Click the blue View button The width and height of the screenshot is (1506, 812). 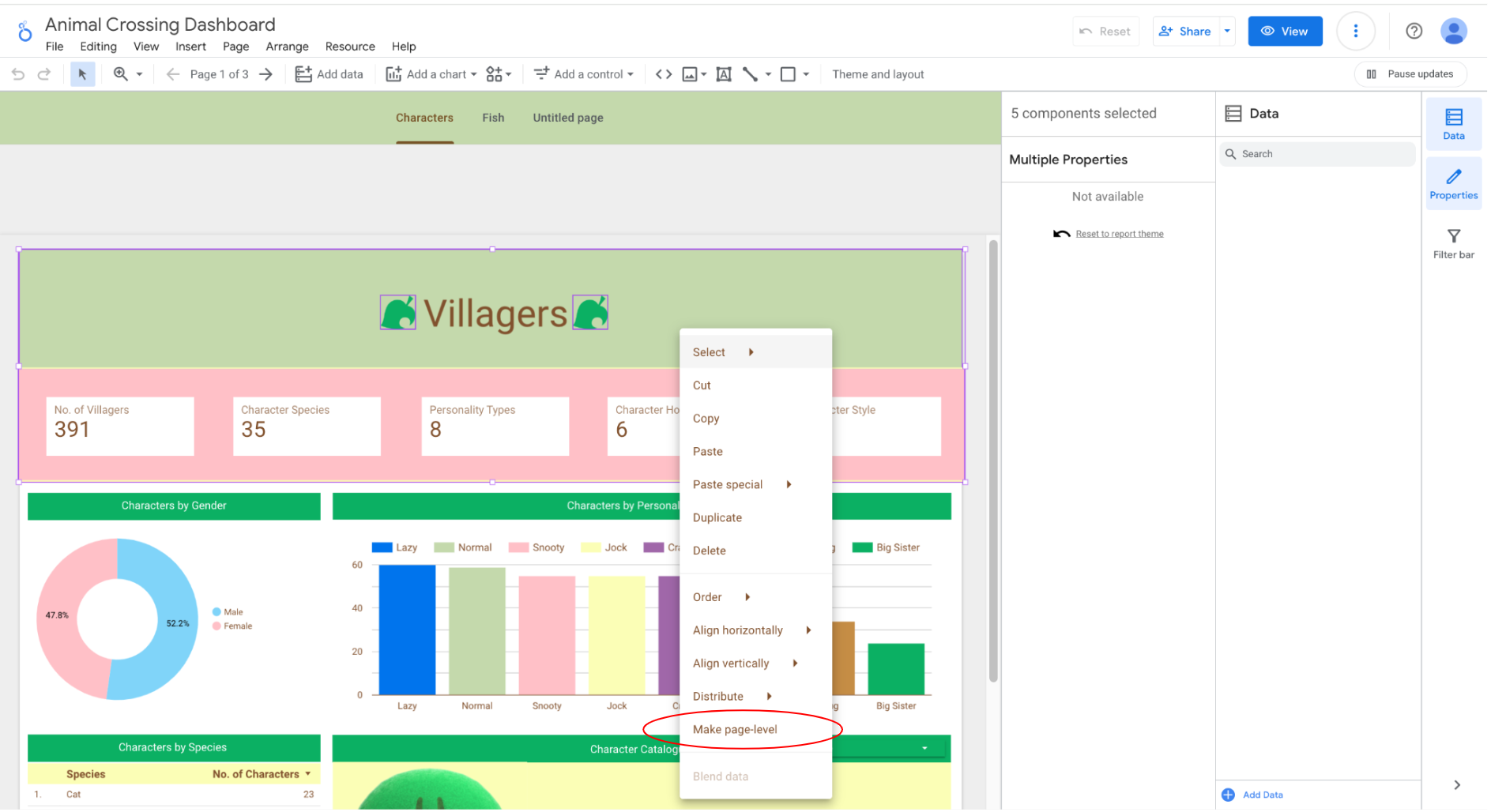click(1284, 31)
